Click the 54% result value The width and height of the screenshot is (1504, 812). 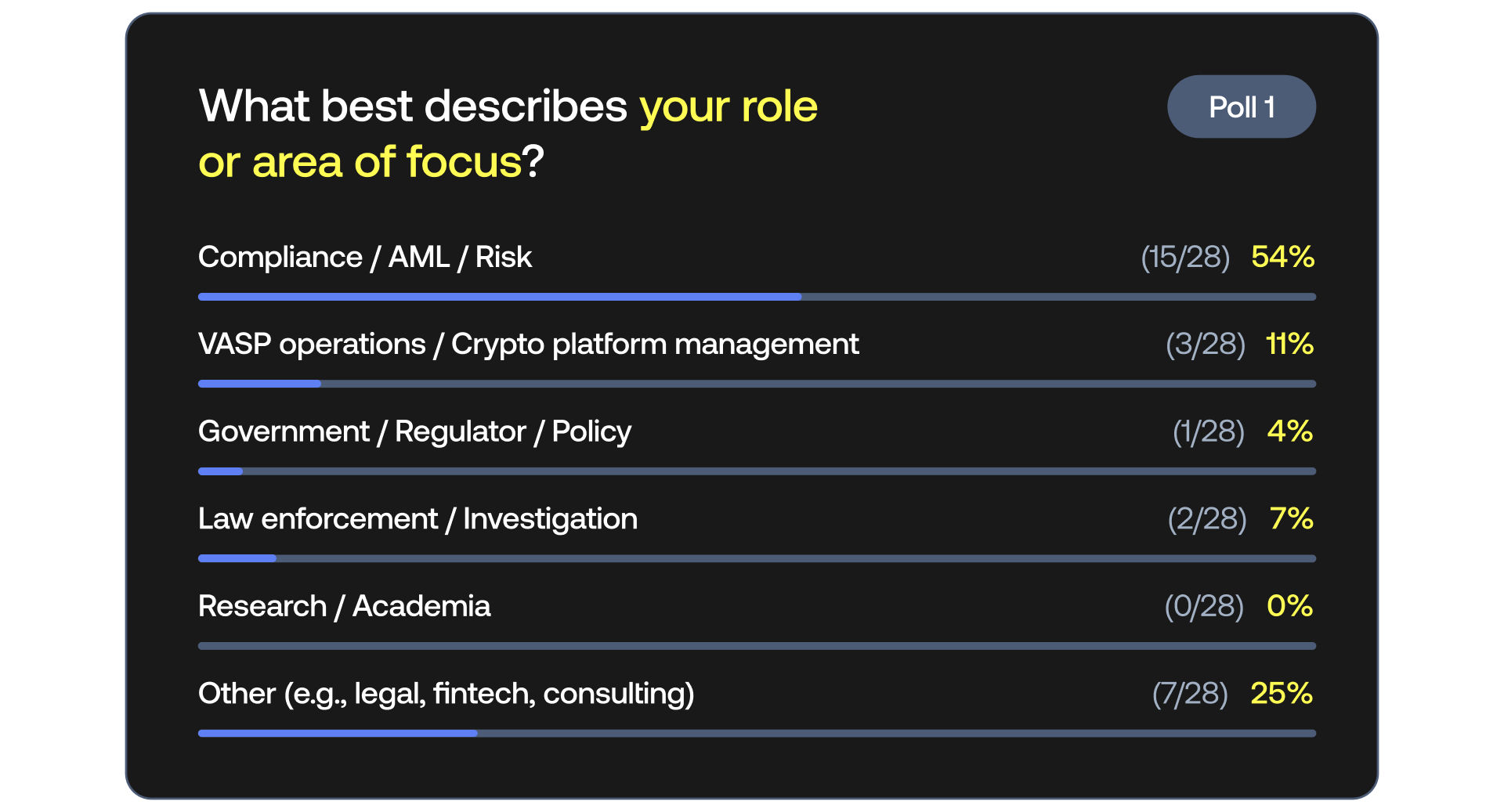click(1282, 258)
